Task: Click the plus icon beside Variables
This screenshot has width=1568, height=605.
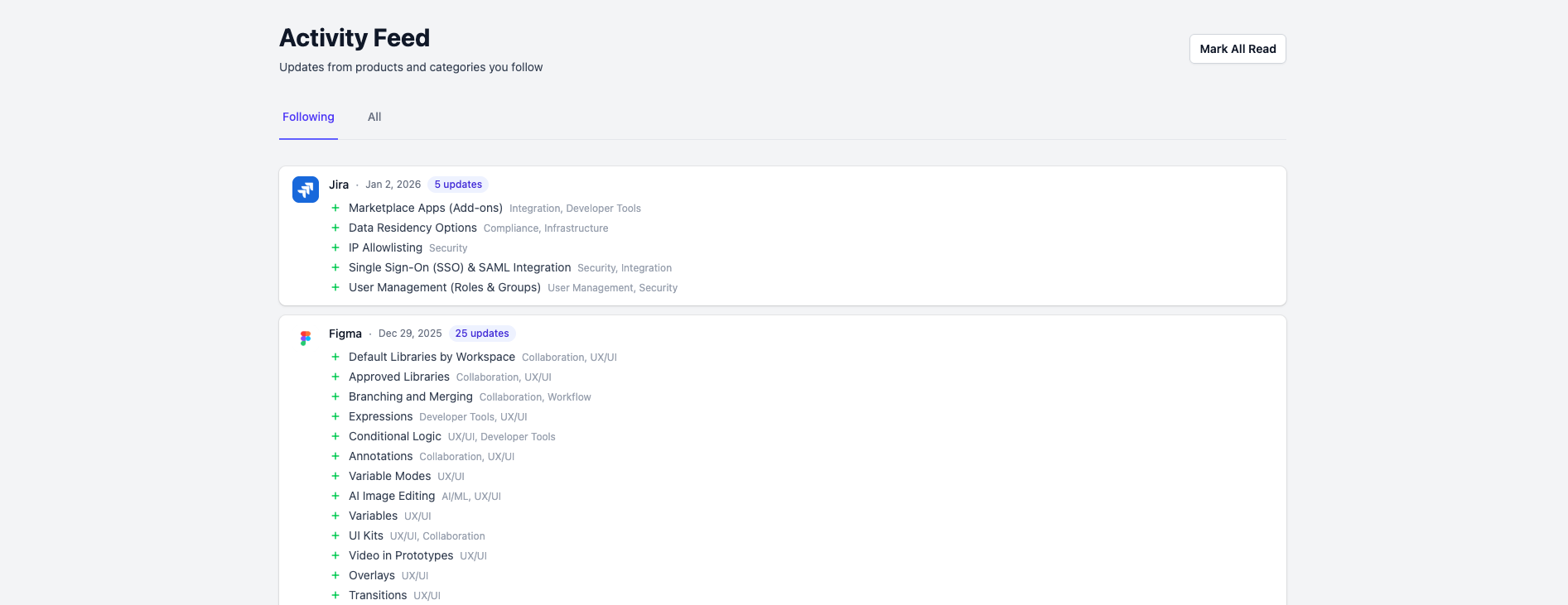Action: click(335, 516)
